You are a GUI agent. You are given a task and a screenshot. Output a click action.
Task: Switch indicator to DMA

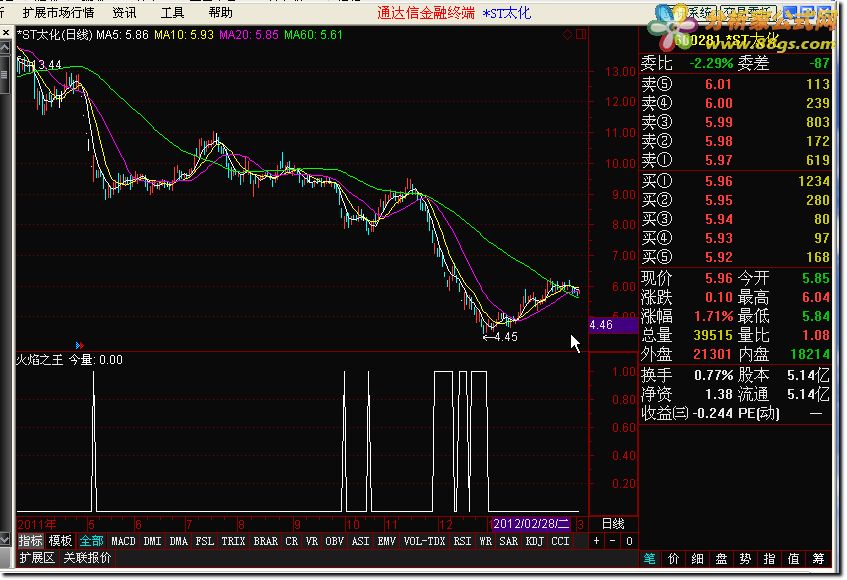178,541
